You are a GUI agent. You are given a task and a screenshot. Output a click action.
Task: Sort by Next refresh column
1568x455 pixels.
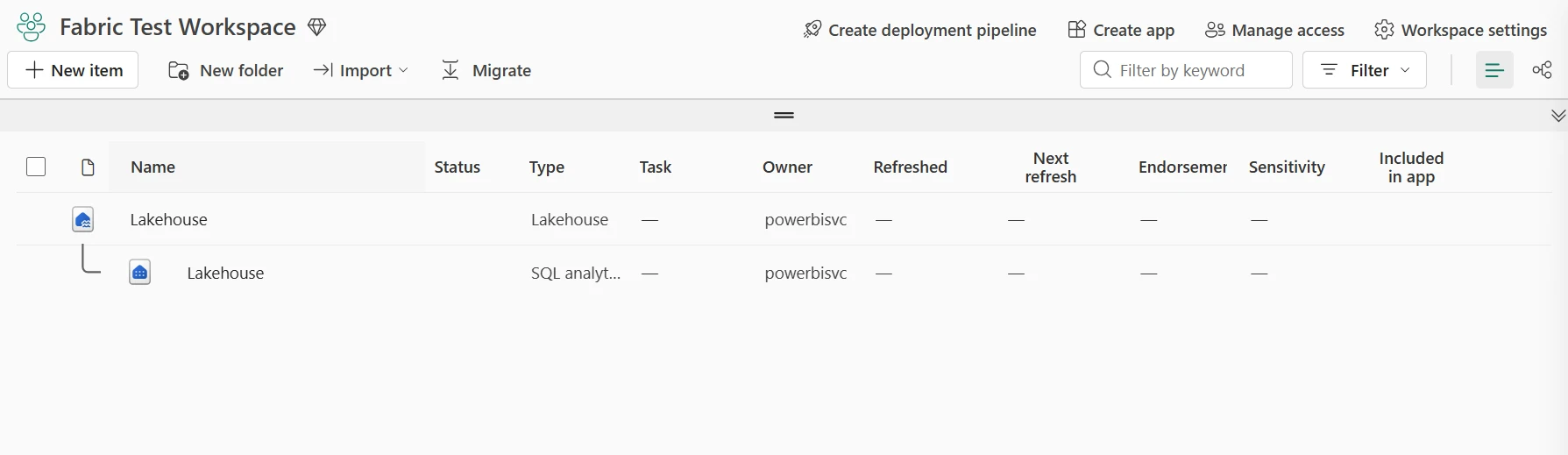click(x=1051, y=167)
